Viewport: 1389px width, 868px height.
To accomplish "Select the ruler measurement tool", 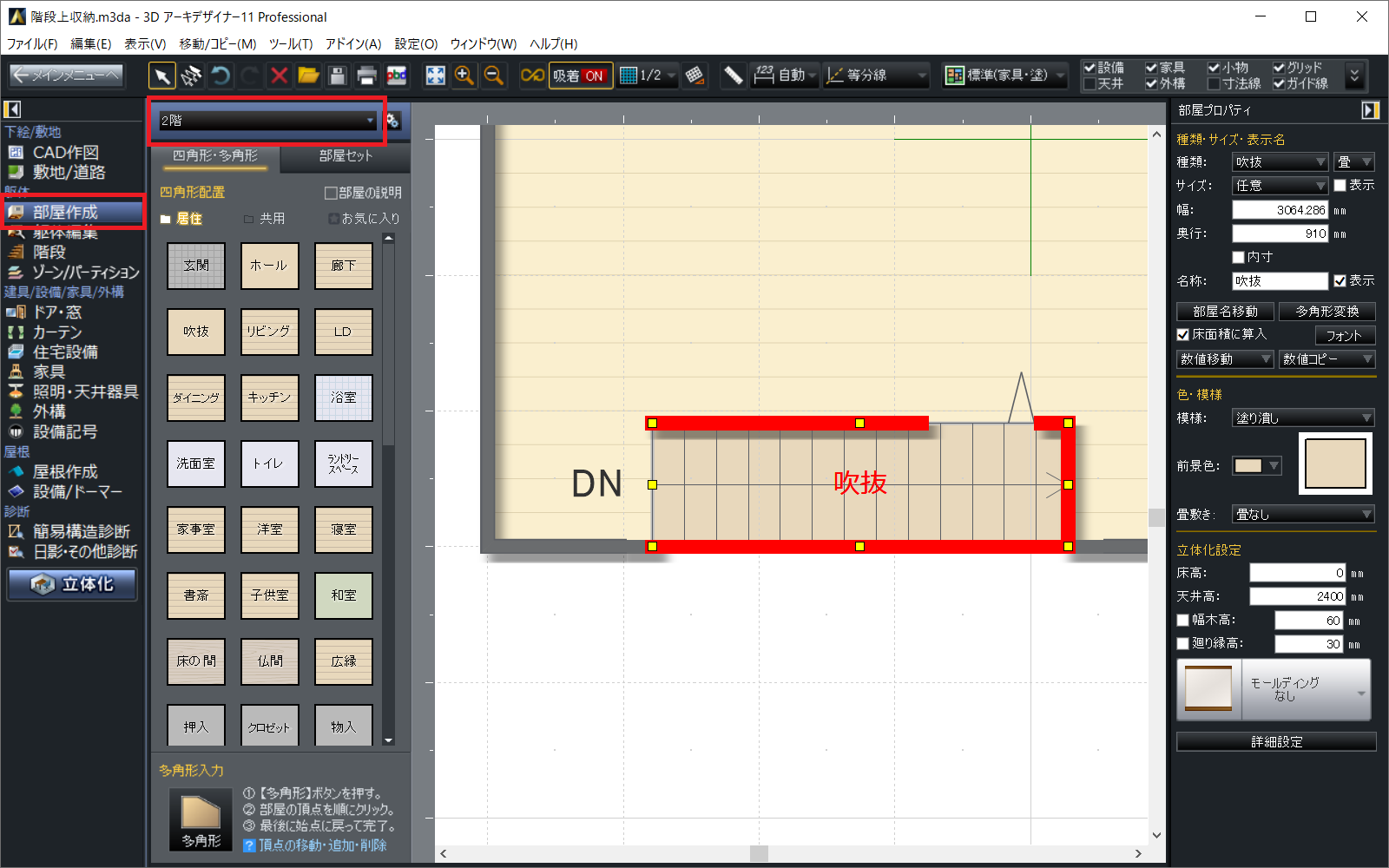I will point(733,76).
